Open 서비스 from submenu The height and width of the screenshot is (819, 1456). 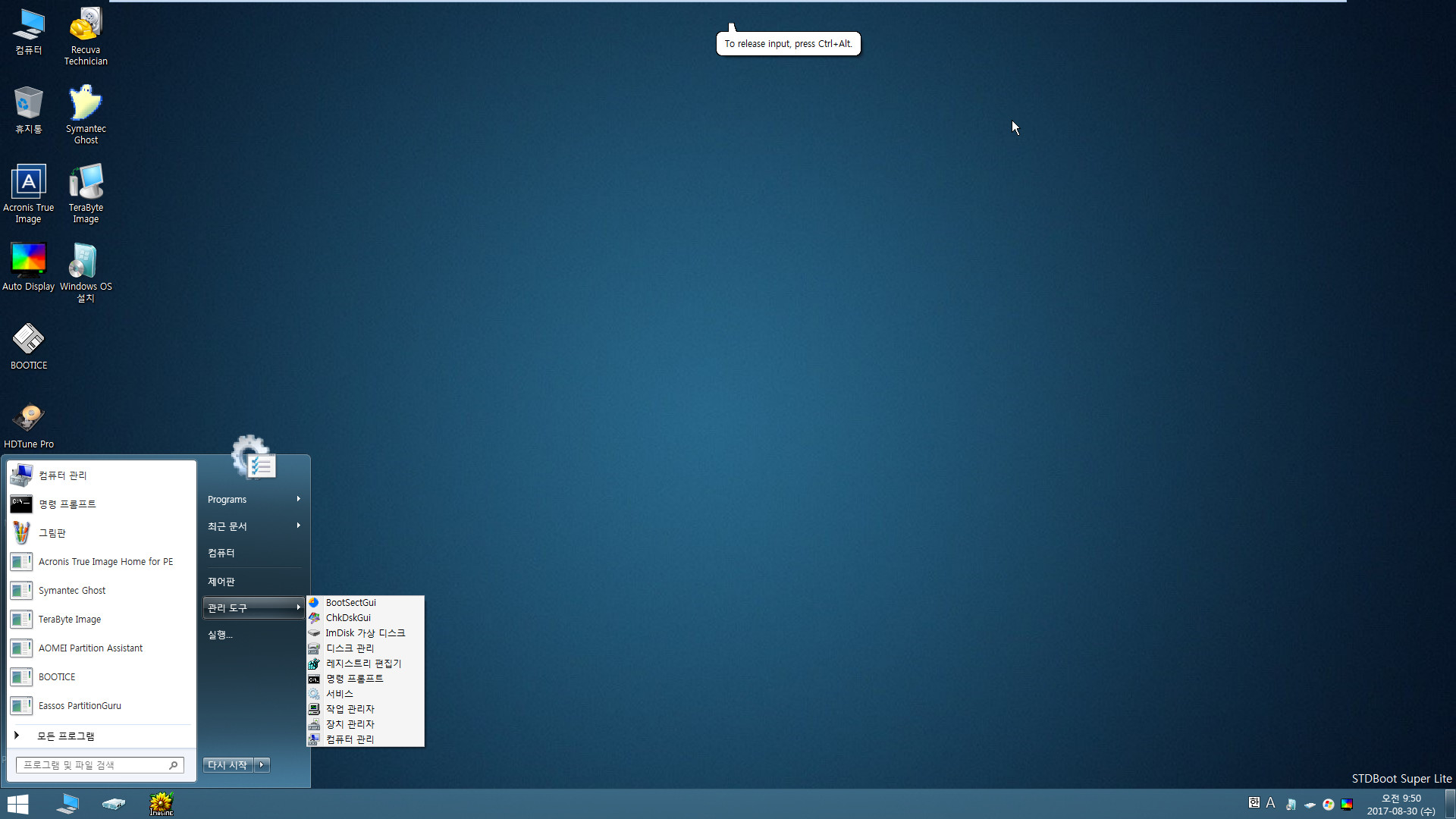pos(366,694)
